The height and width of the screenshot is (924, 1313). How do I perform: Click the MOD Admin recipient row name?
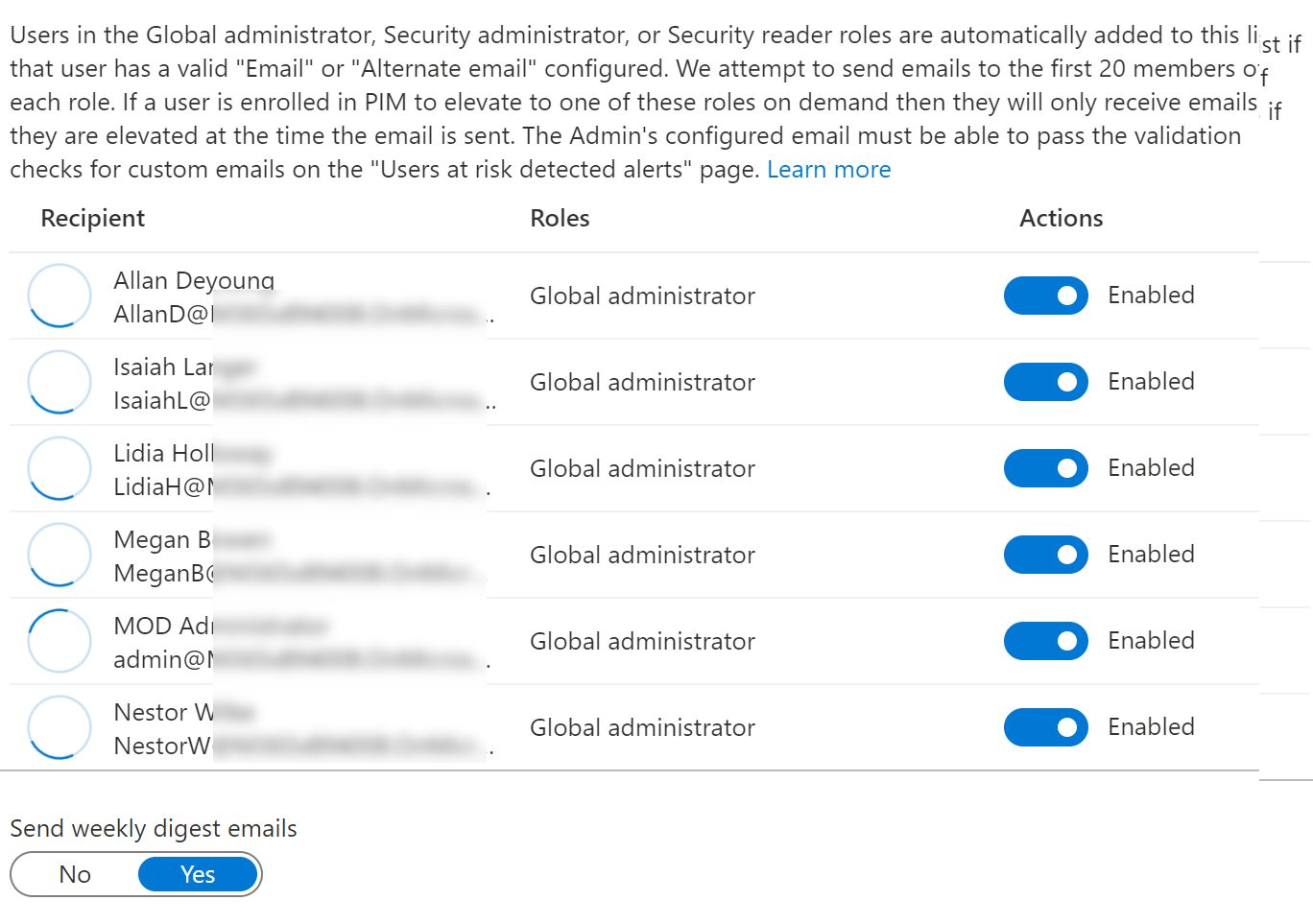[163, 626]
